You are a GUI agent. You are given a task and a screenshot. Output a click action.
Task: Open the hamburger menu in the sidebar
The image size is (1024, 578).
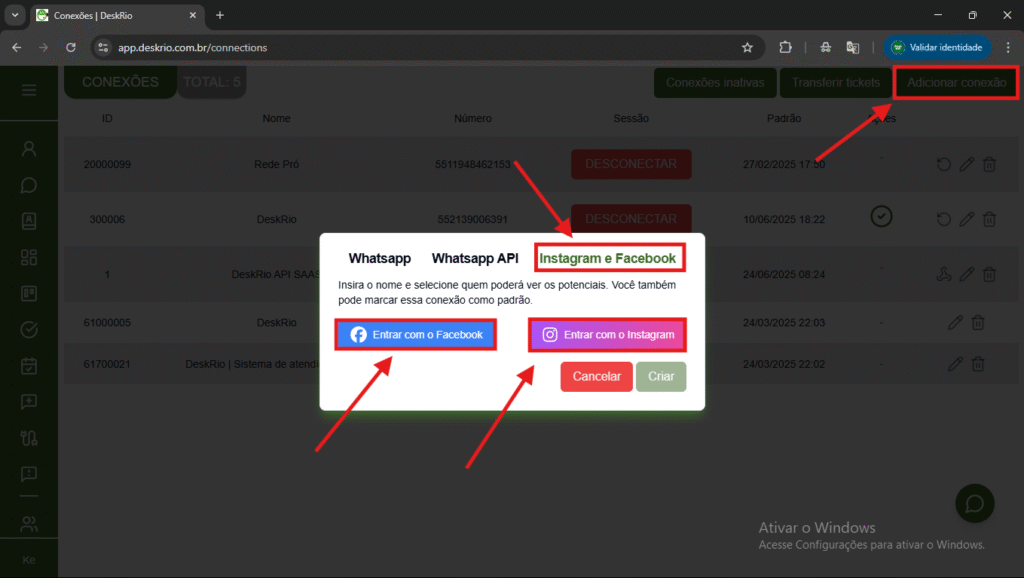[x=29, y=90]
